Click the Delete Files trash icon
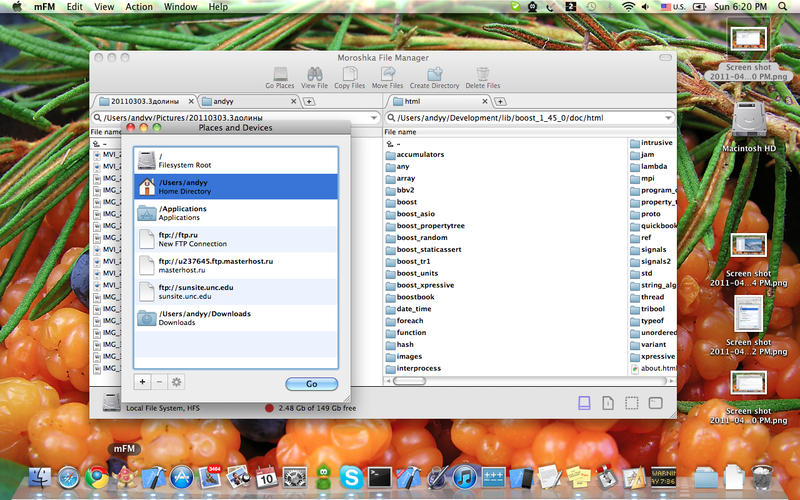The width and height of the screenshot is (800, 500). [x=483, y=74]
